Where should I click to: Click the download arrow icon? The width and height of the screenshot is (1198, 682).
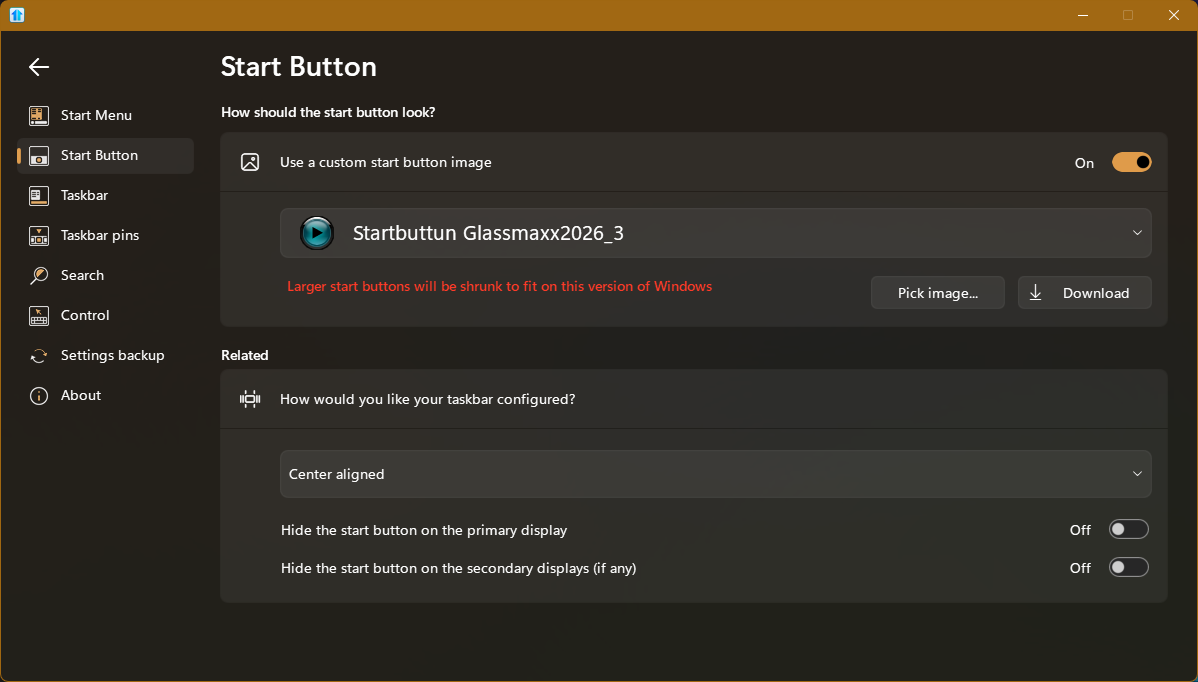click(1035, 293)
